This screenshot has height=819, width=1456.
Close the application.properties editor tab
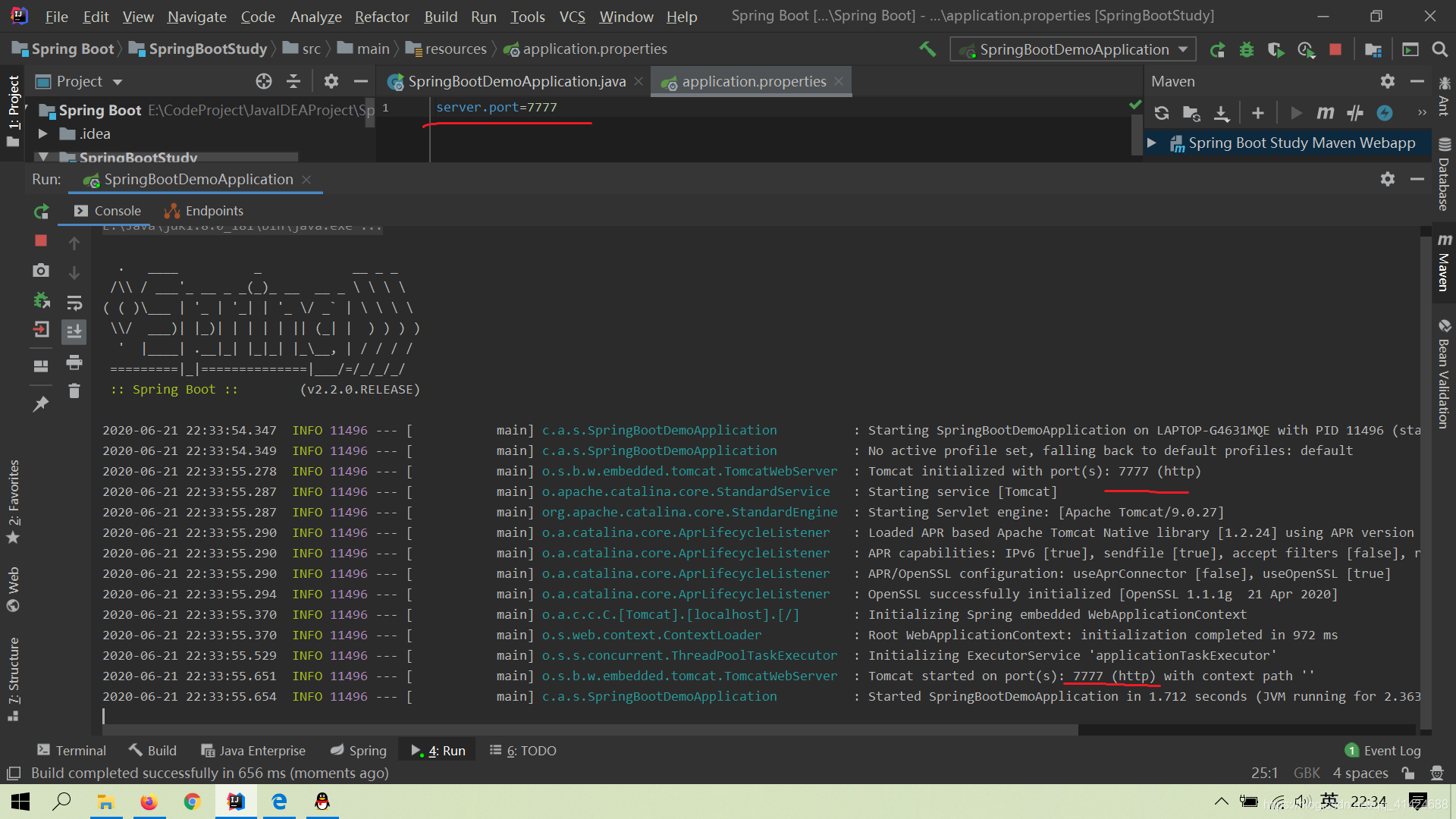(839, 81)
